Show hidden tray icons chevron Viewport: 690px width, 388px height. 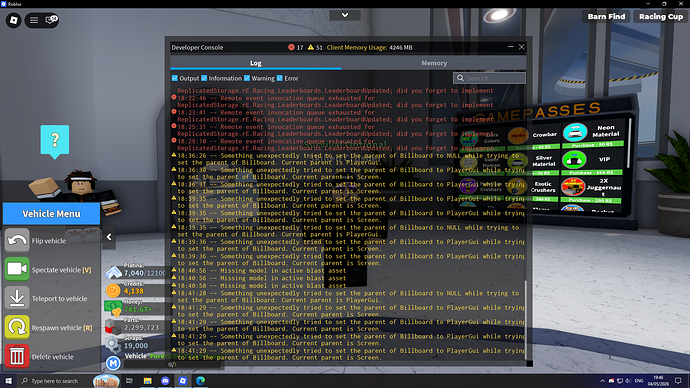pos(602,381)
